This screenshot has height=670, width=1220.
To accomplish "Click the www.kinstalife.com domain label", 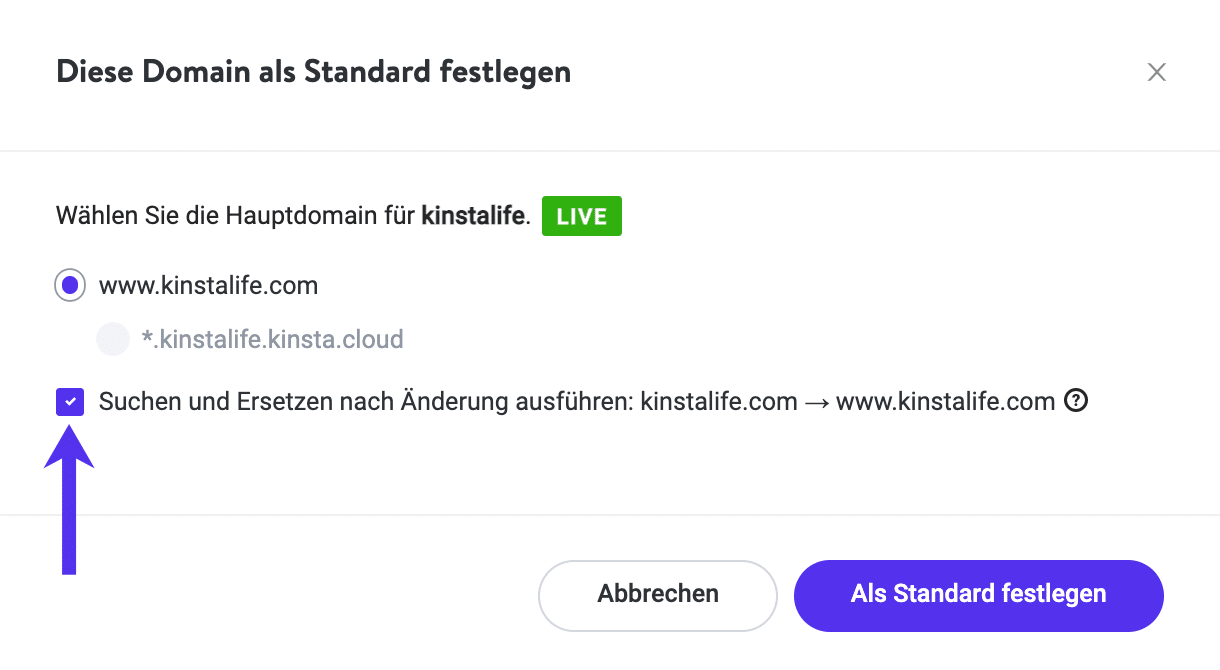I will 207,285.
